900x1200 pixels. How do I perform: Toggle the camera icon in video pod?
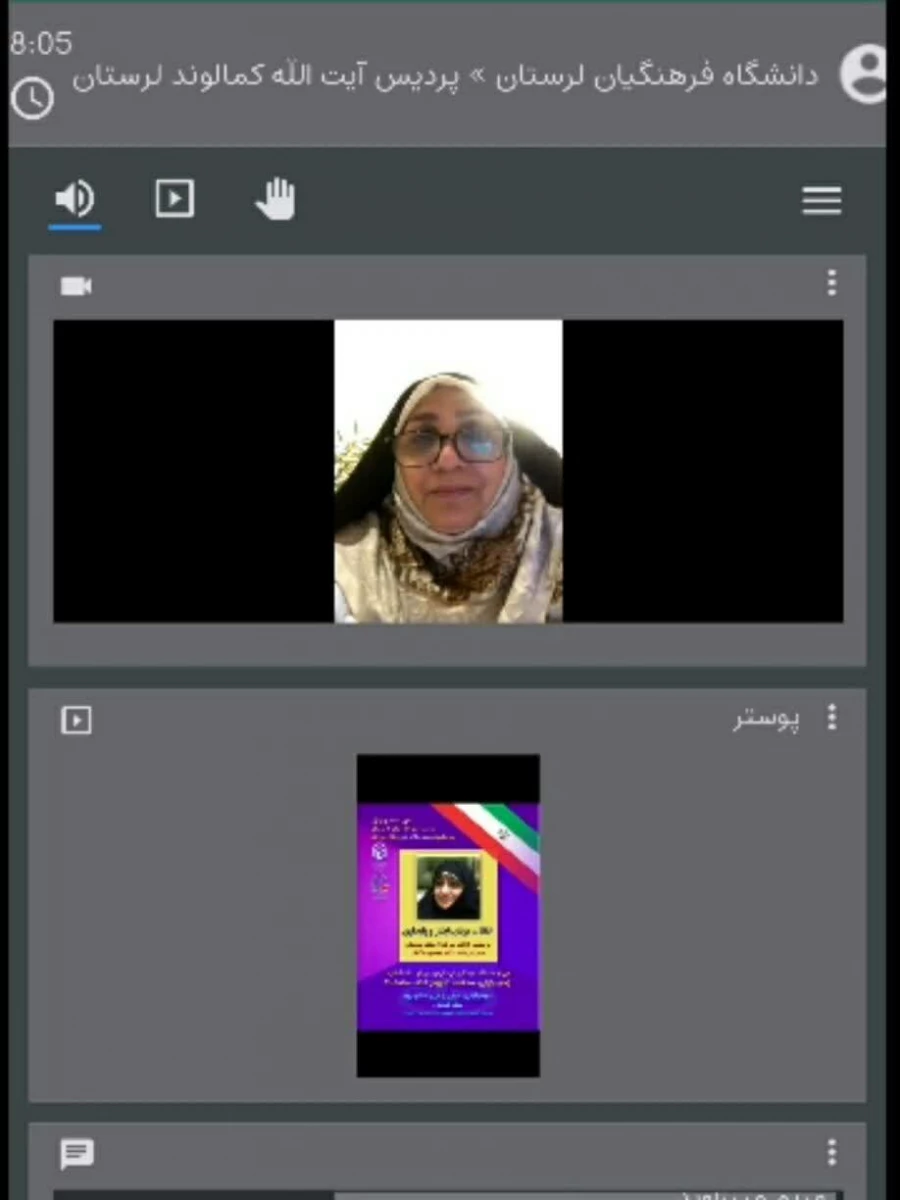[x=76, y=287]
